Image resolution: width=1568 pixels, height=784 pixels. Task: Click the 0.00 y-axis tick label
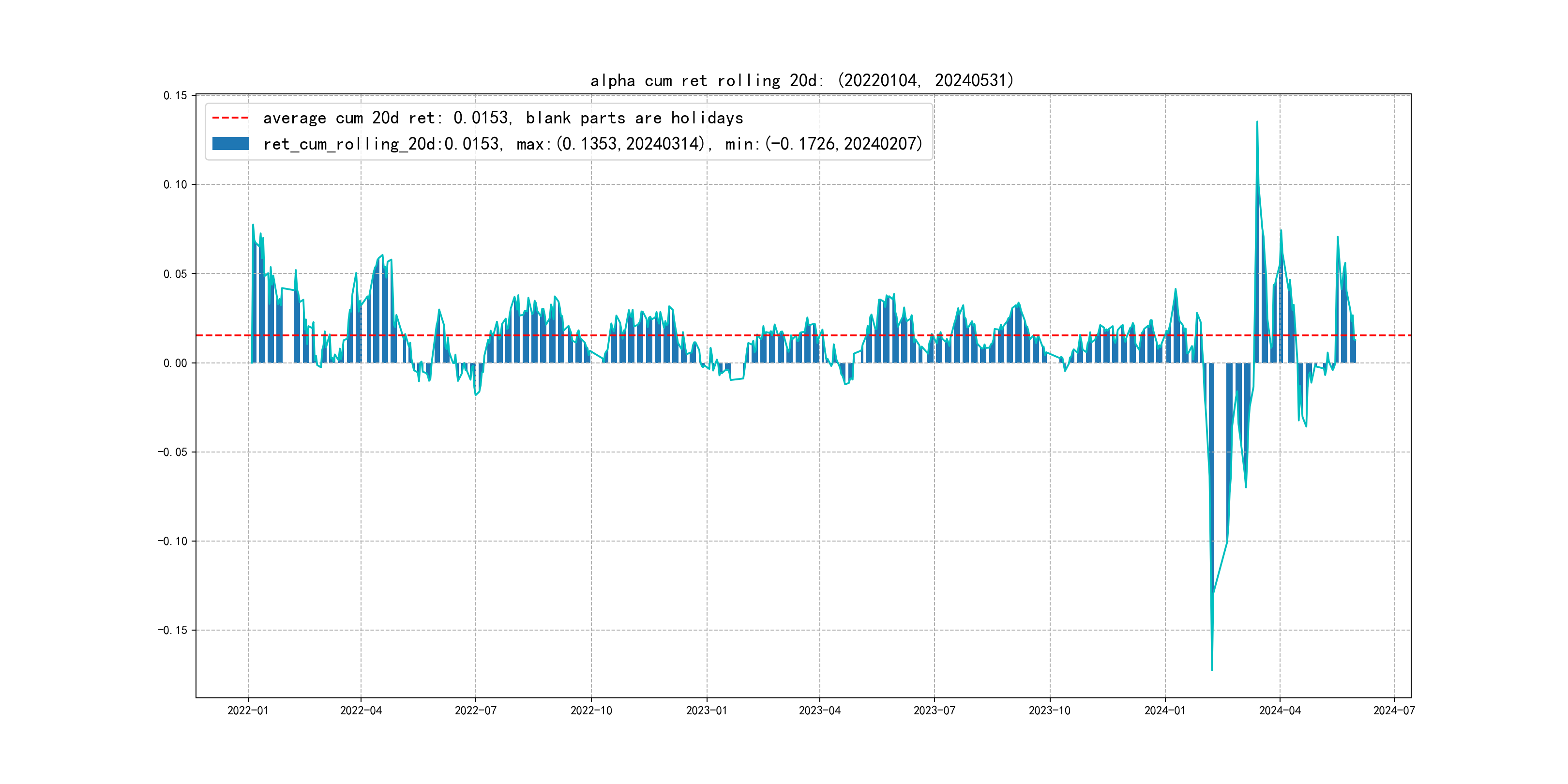(175, 363)
